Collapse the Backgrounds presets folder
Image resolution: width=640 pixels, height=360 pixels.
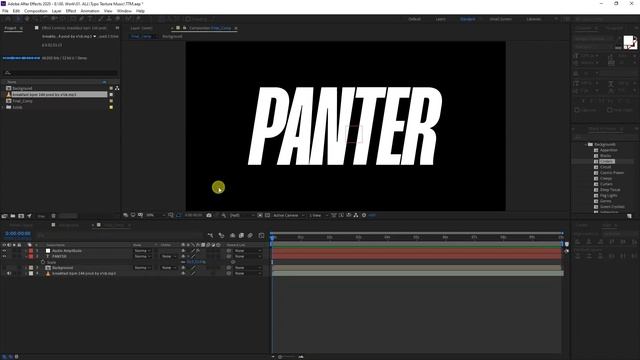[585, 144]
